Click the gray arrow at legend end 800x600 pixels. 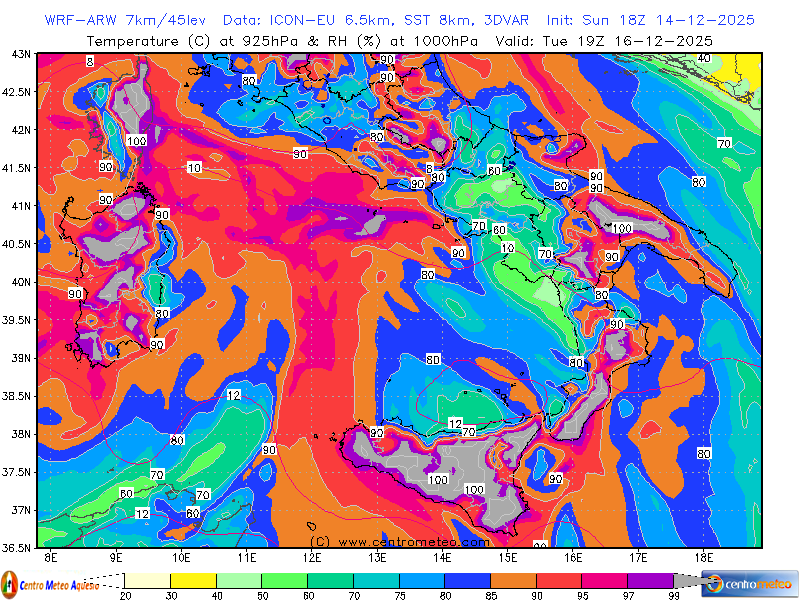pos(690,580)
